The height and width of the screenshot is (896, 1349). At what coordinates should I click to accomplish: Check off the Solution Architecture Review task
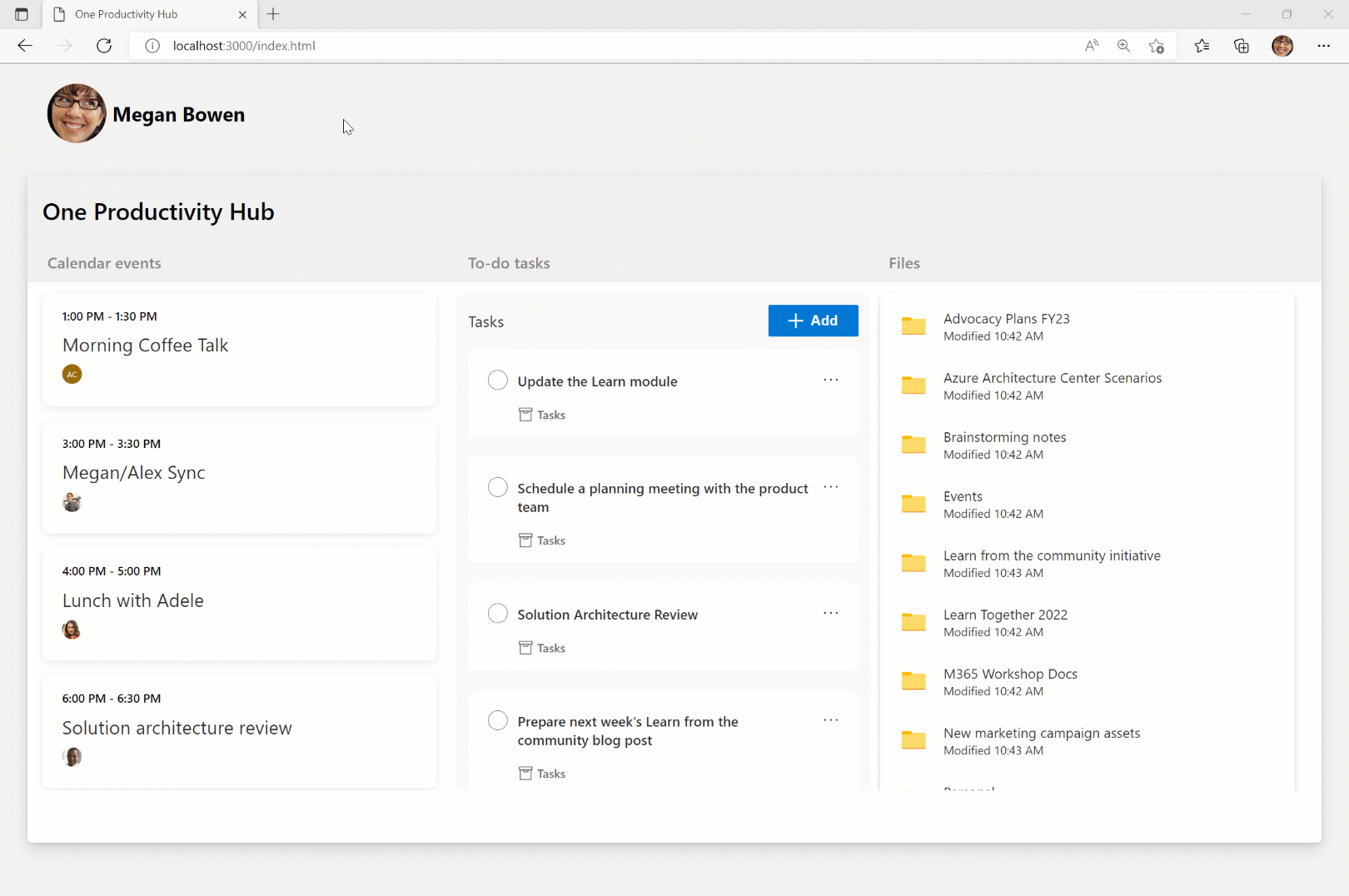click(x=498, y=613)
